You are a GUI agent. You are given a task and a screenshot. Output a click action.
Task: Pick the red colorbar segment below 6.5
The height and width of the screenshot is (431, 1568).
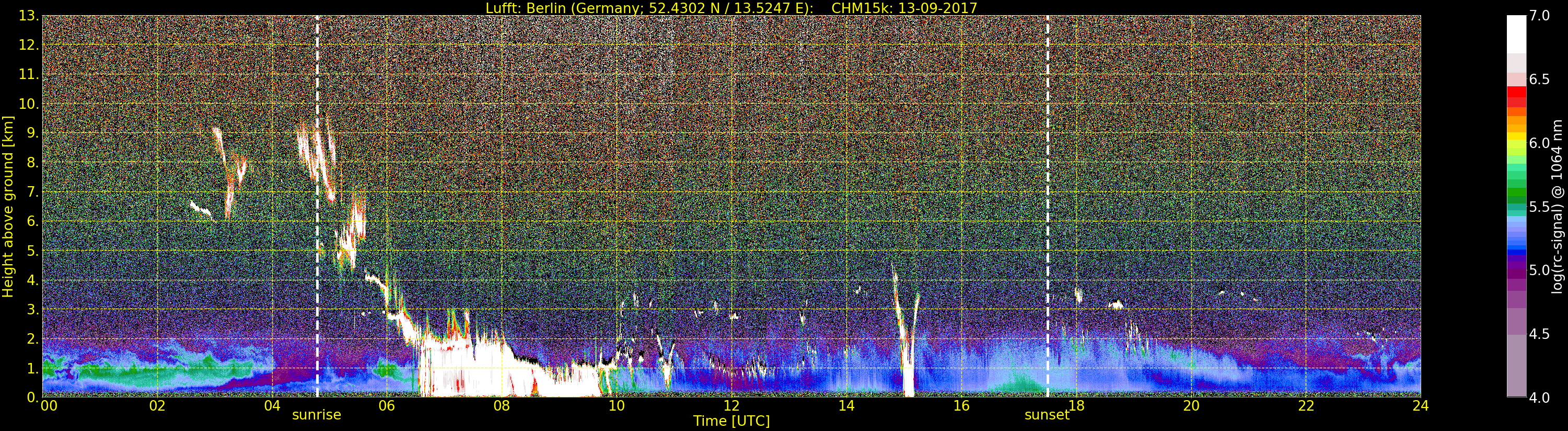[1516, 97]
